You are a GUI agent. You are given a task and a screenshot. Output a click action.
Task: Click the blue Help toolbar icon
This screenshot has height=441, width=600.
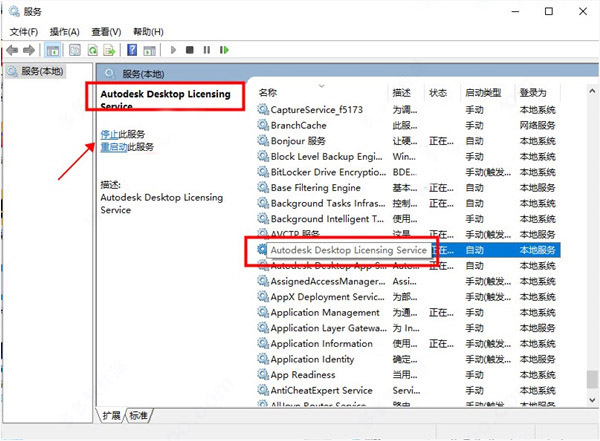coord(131,49)
